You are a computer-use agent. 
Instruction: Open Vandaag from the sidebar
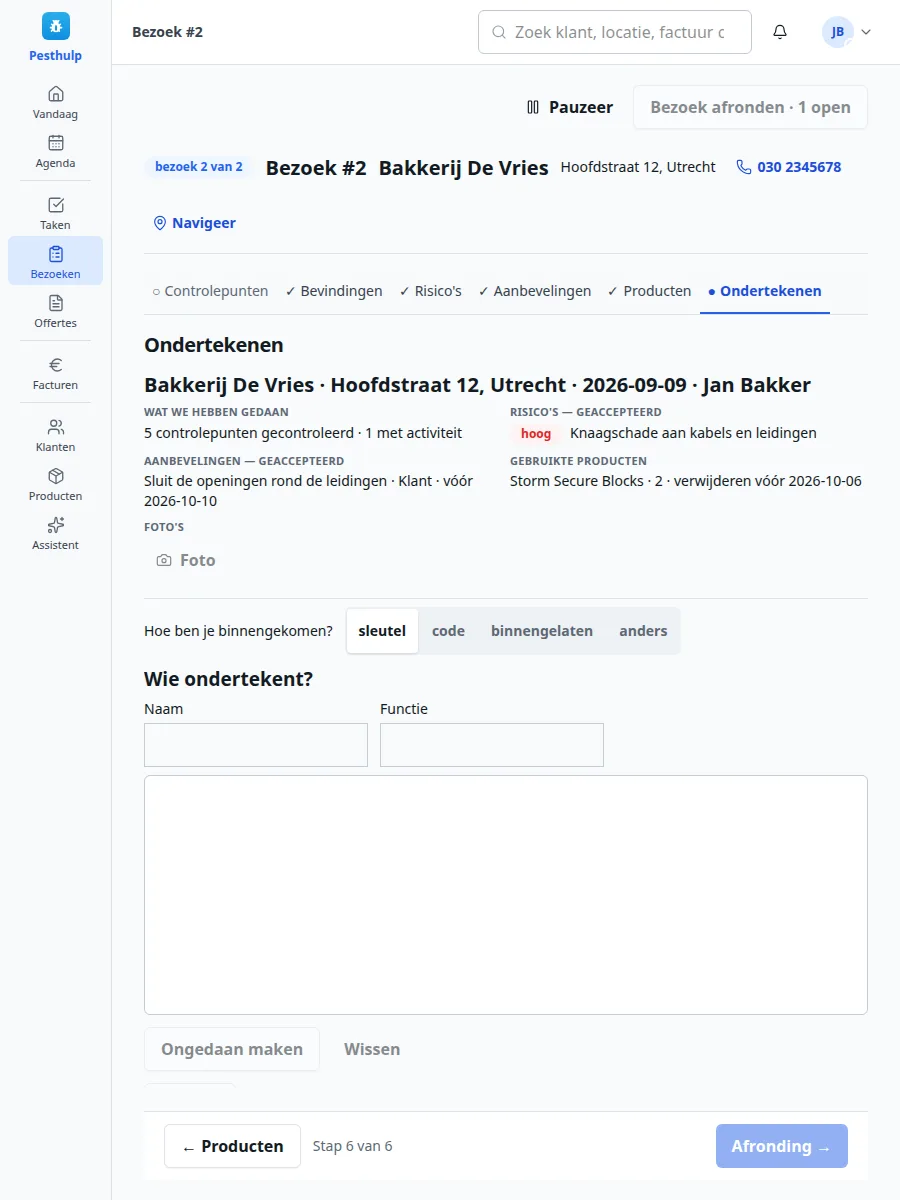[x=55, y=102]
